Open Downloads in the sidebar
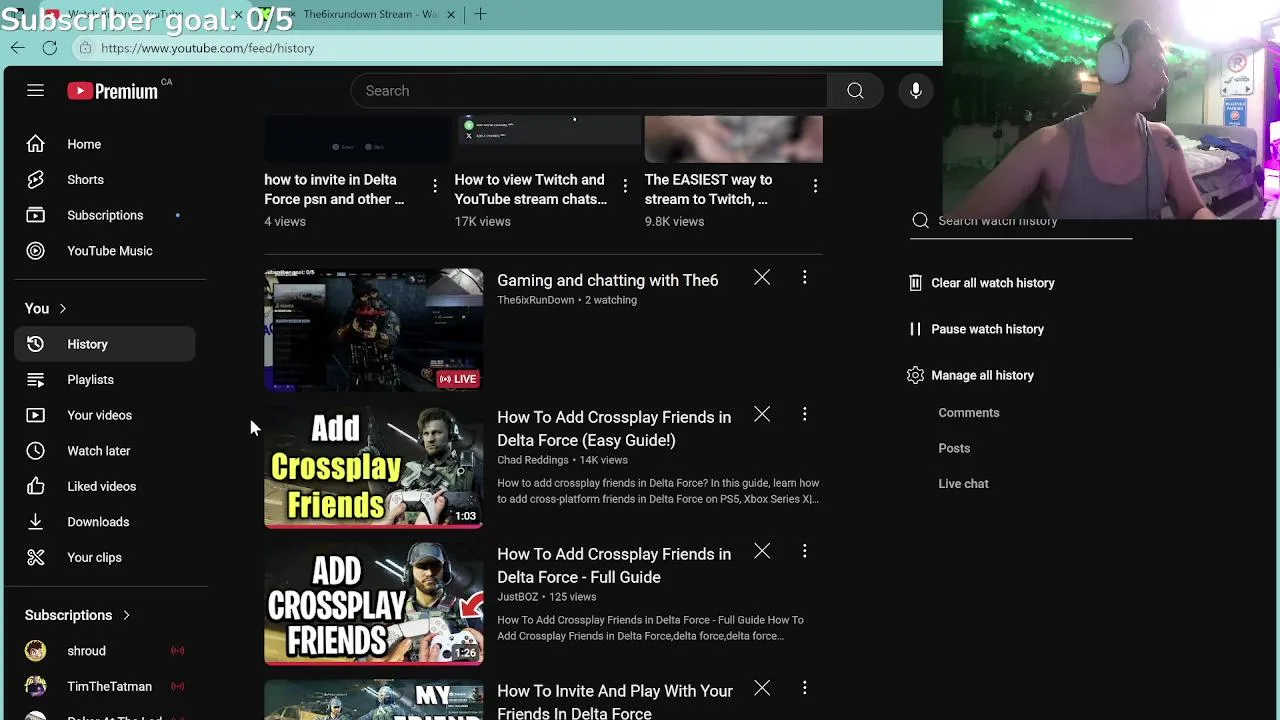Screen dimensions: 1280x720 [x=105, y=522]
